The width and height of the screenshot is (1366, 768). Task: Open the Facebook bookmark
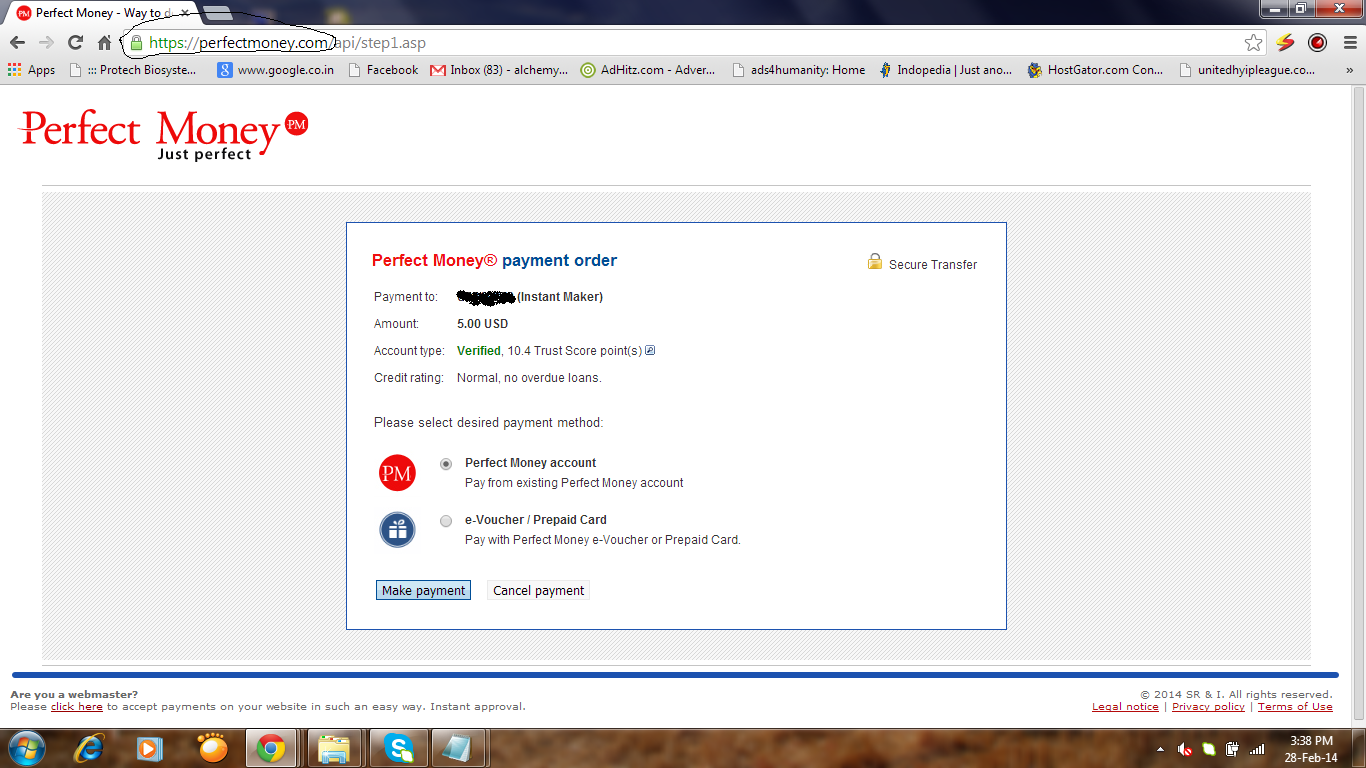point(383,70)
